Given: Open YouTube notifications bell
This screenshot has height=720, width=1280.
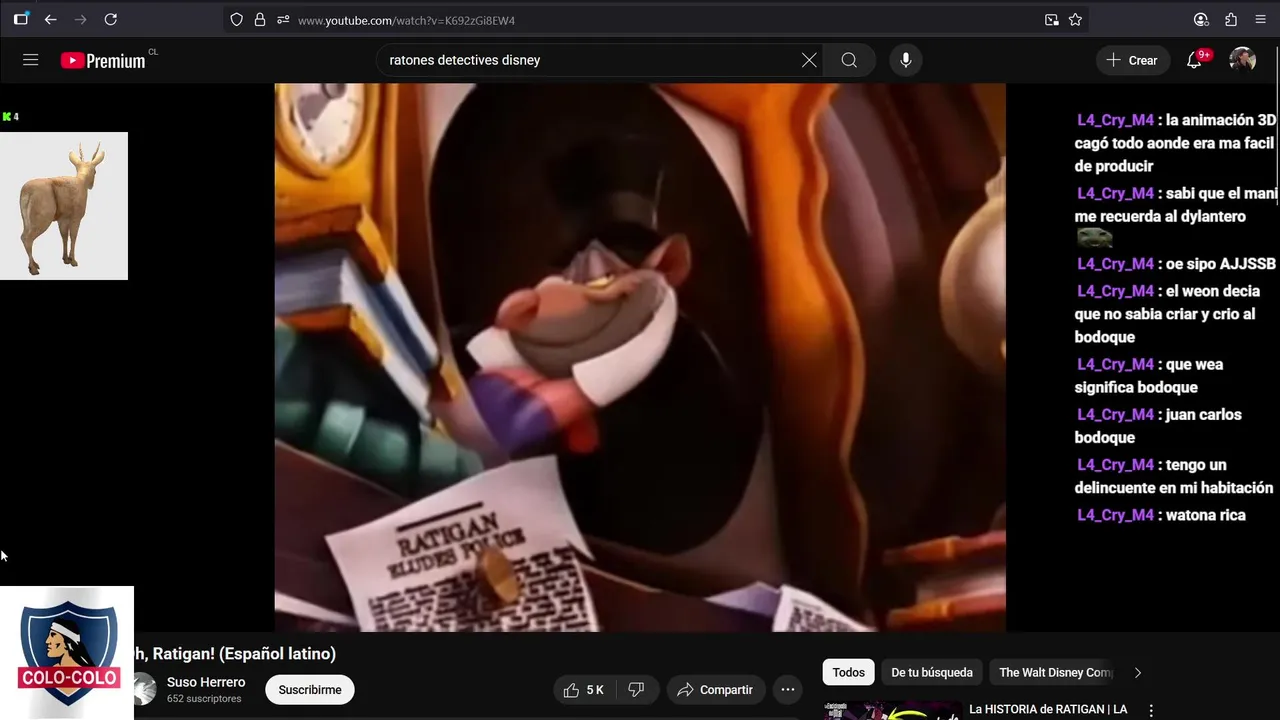Looking at the screenshot, I should (x=1194, y=60).
